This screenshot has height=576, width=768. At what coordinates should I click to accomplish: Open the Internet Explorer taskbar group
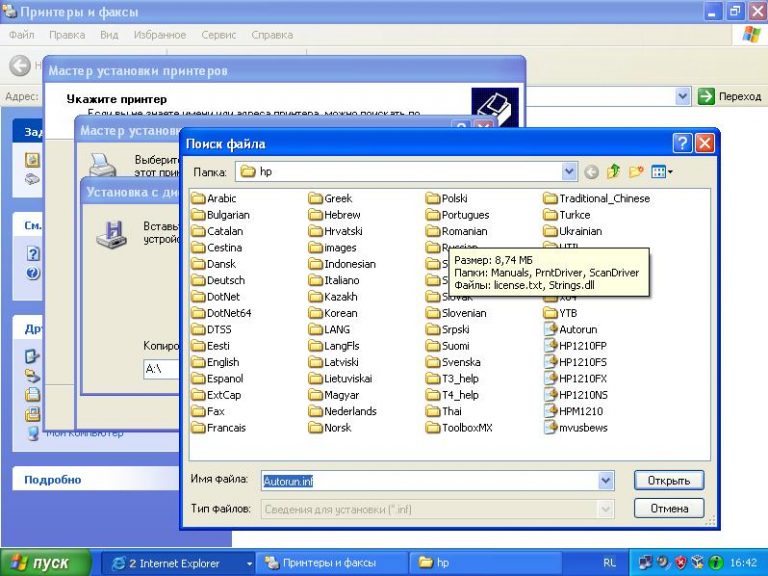[x=178, y=563]
